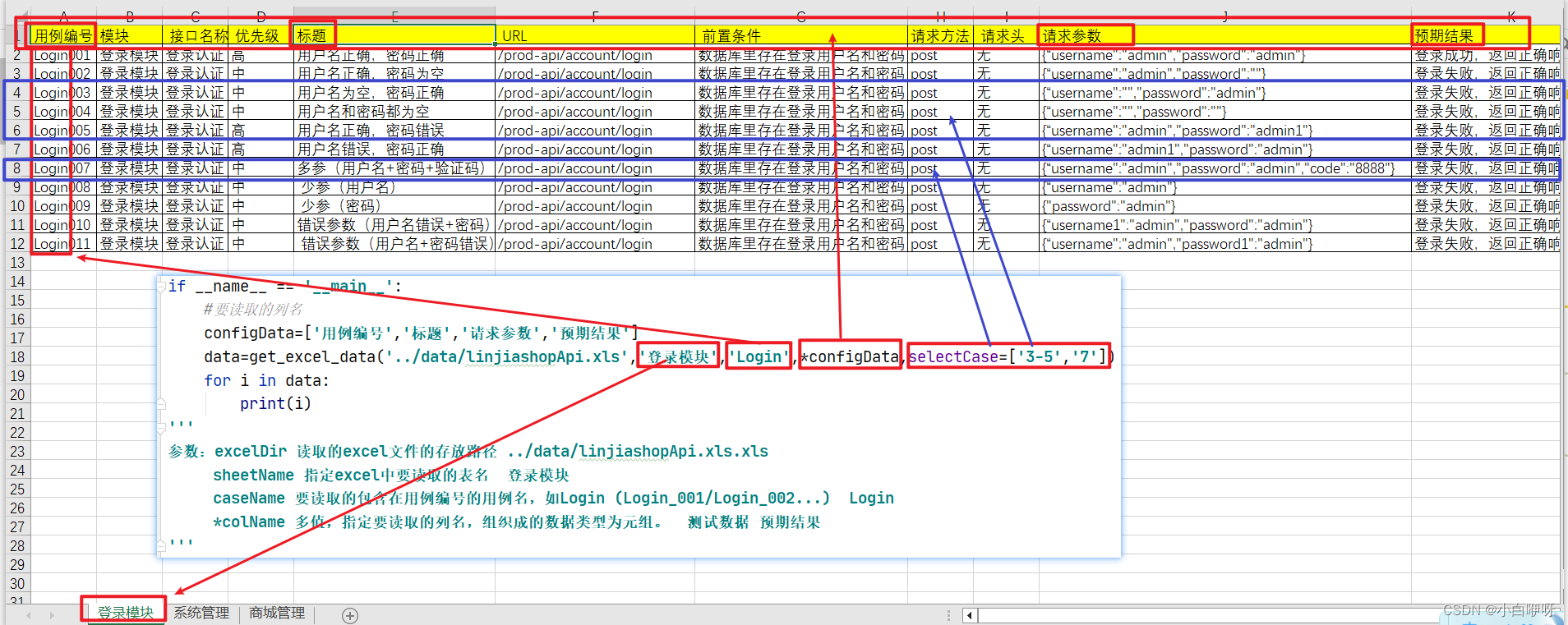Select the 用例编号 header cell
Image resolution: width=1568 pixels, height=625 pixels.
tap(63, 35)
